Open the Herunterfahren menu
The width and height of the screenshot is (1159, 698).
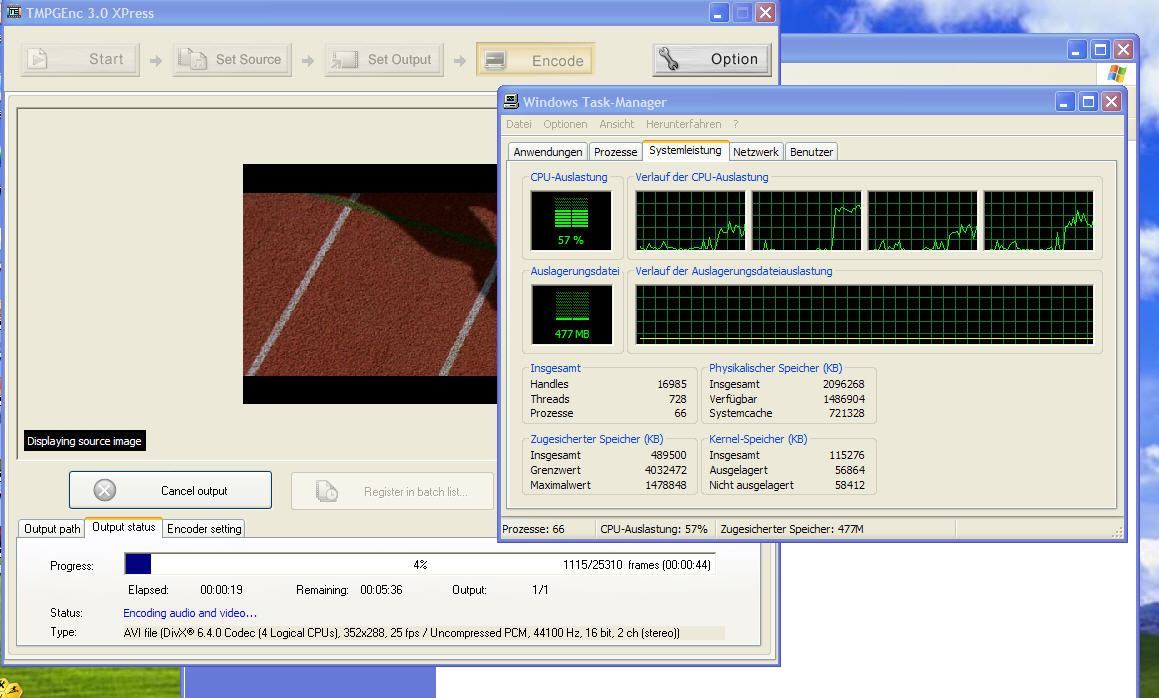pyautogui.click(x=683, y=124)
